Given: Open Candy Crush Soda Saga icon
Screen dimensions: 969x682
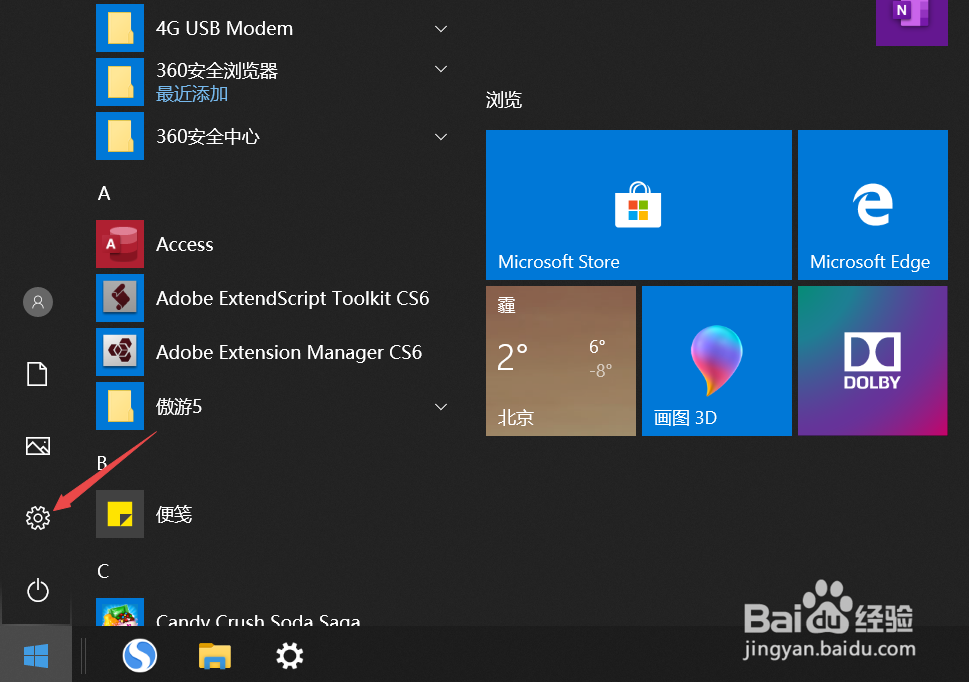Looking at the screenshot, I should pos(120,612).
